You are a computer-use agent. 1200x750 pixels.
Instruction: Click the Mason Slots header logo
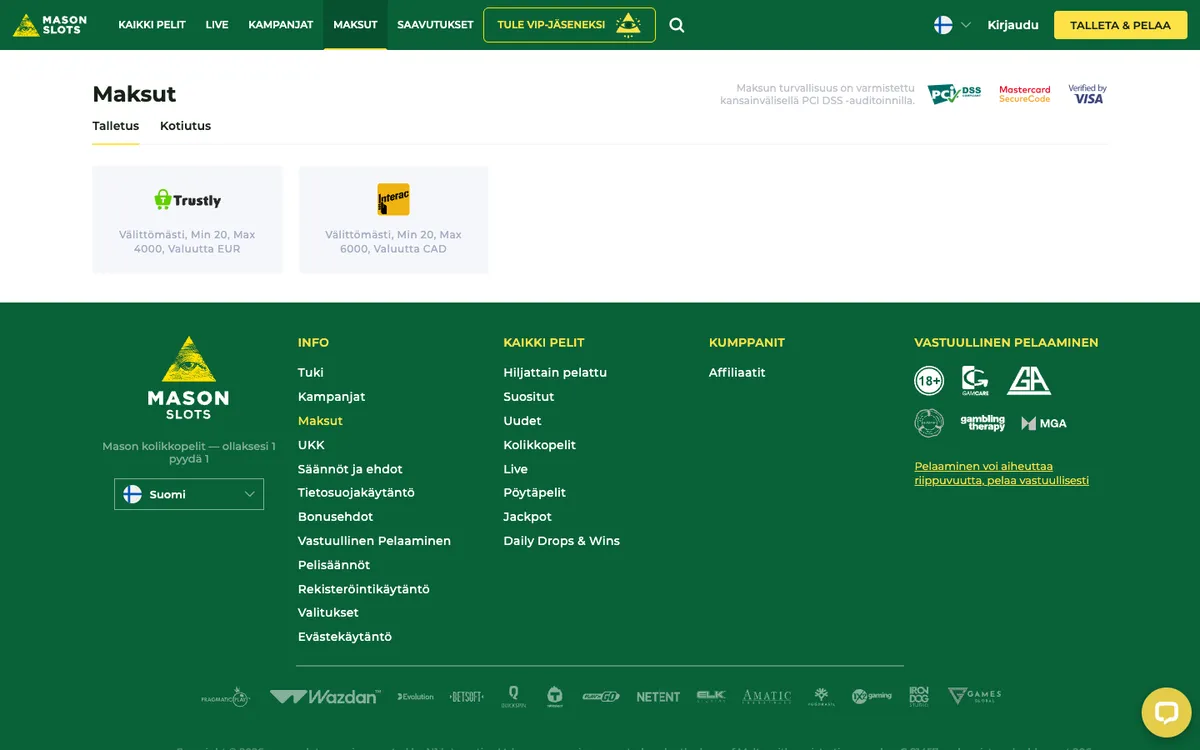[x=50, y=25]
